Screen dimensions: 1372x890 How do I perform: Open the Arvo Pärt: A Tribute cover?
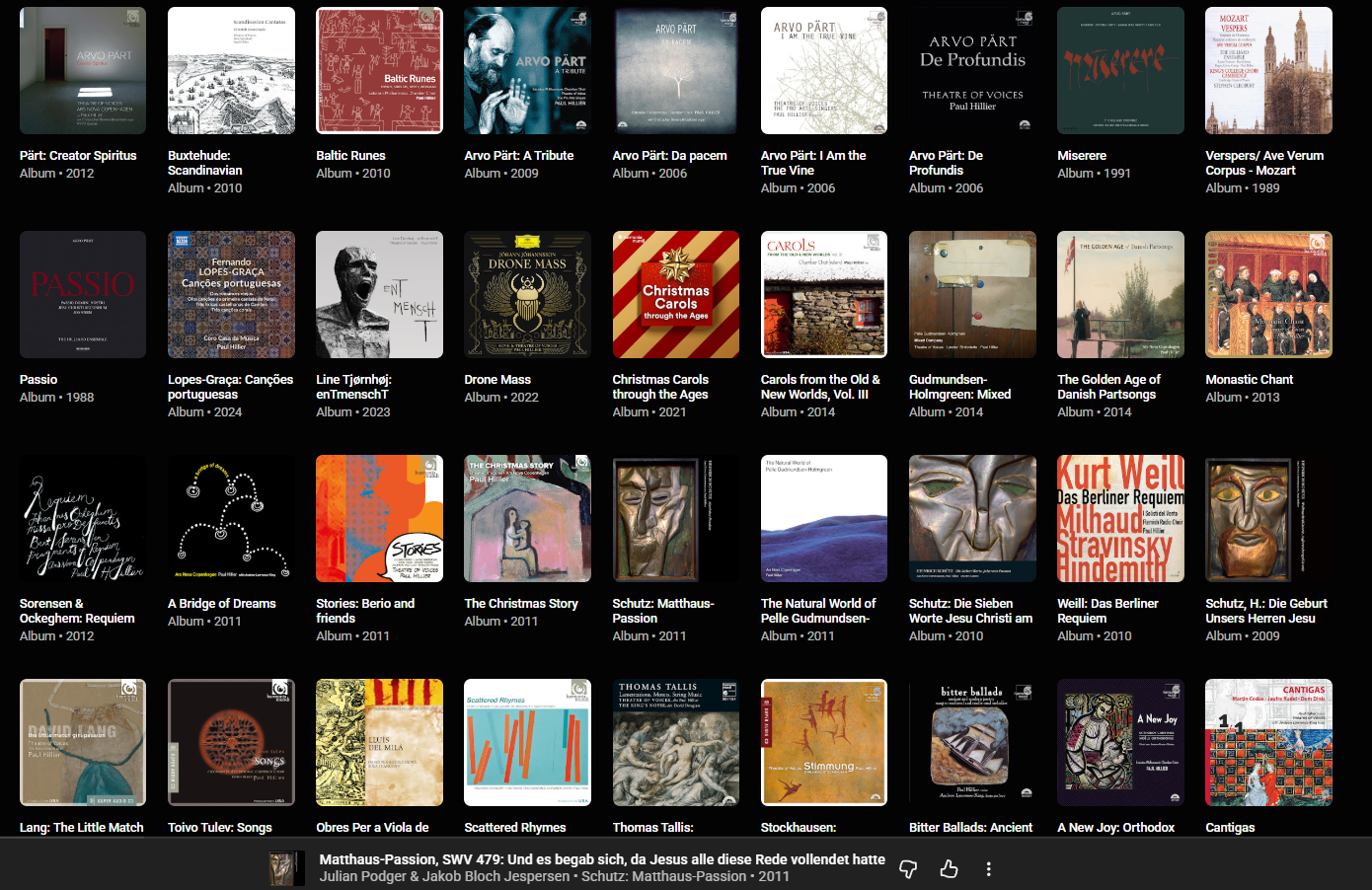pyautogui.click(x=527, y=71)
